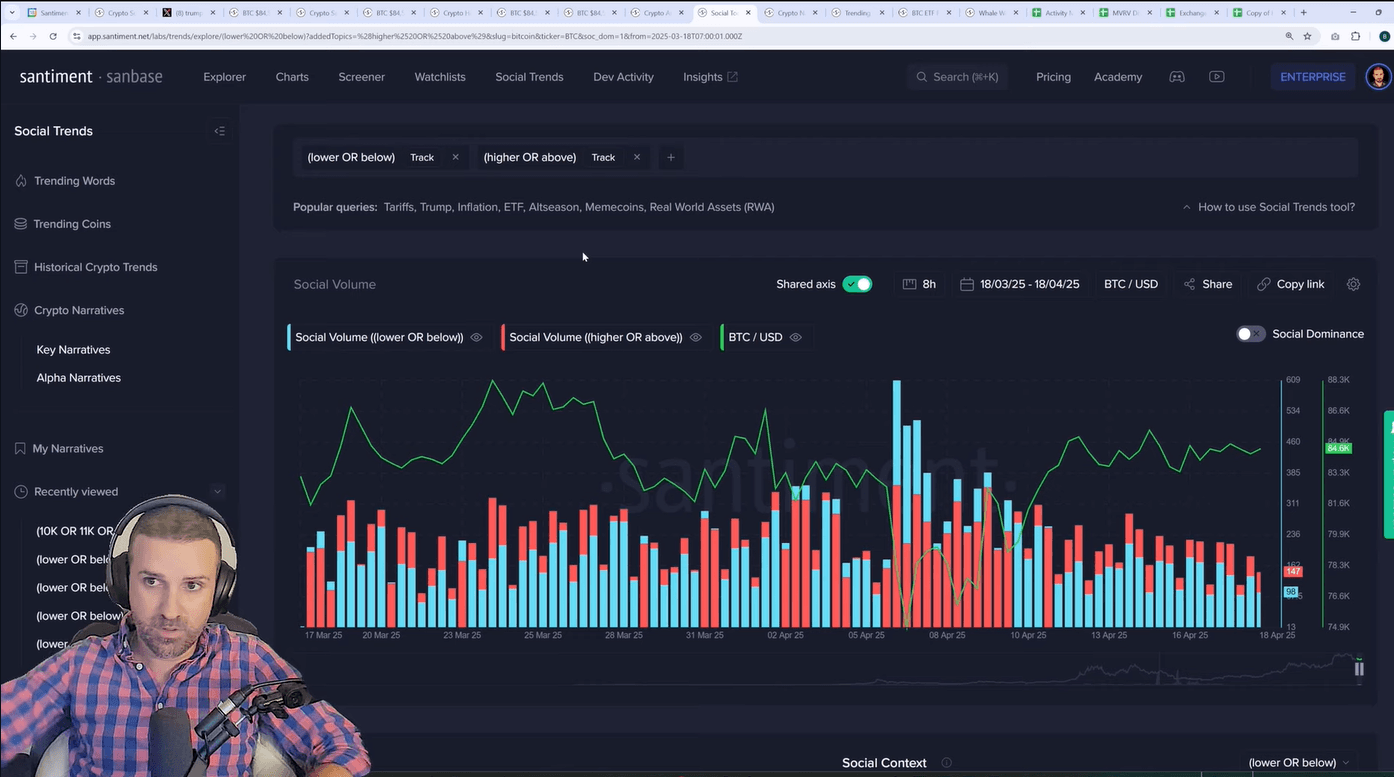Viewport: 1394px width, 777px height.
Task: Toggle the Shared axis switch off
Action: [x=857, y=284]
